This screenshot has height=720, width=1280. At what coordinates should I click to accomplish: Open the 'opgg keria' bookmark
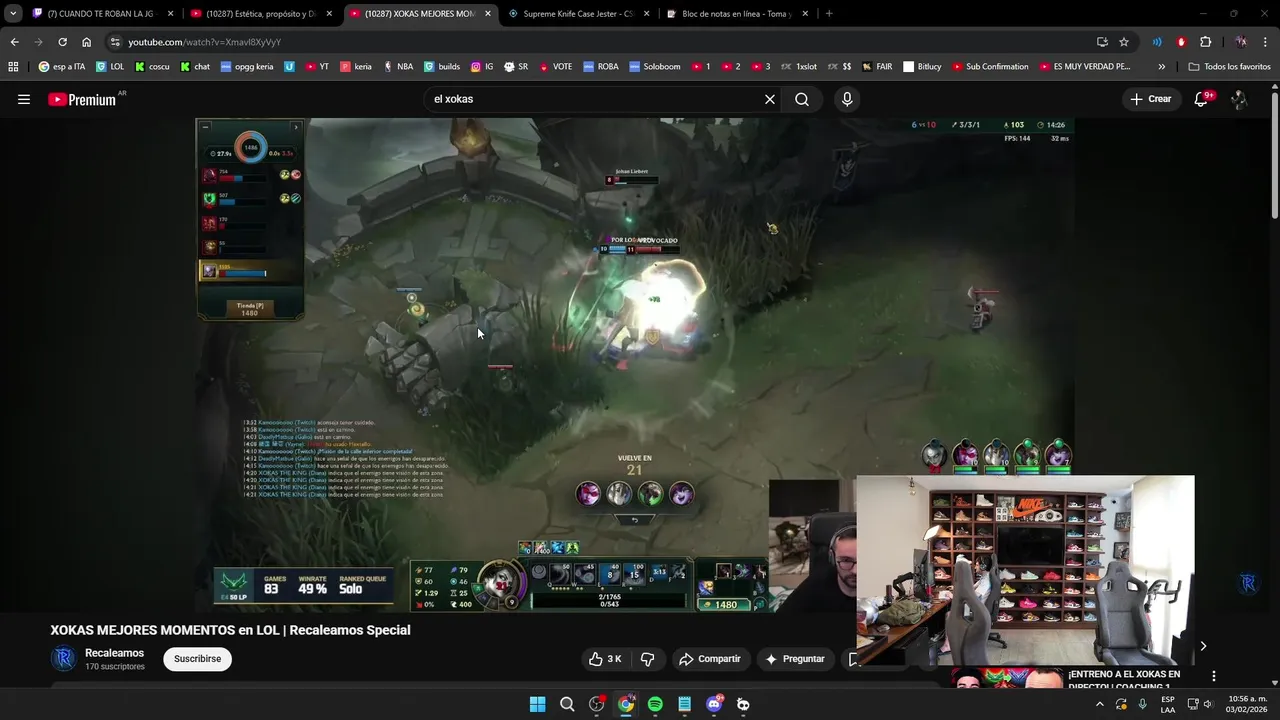coord(247,67)
